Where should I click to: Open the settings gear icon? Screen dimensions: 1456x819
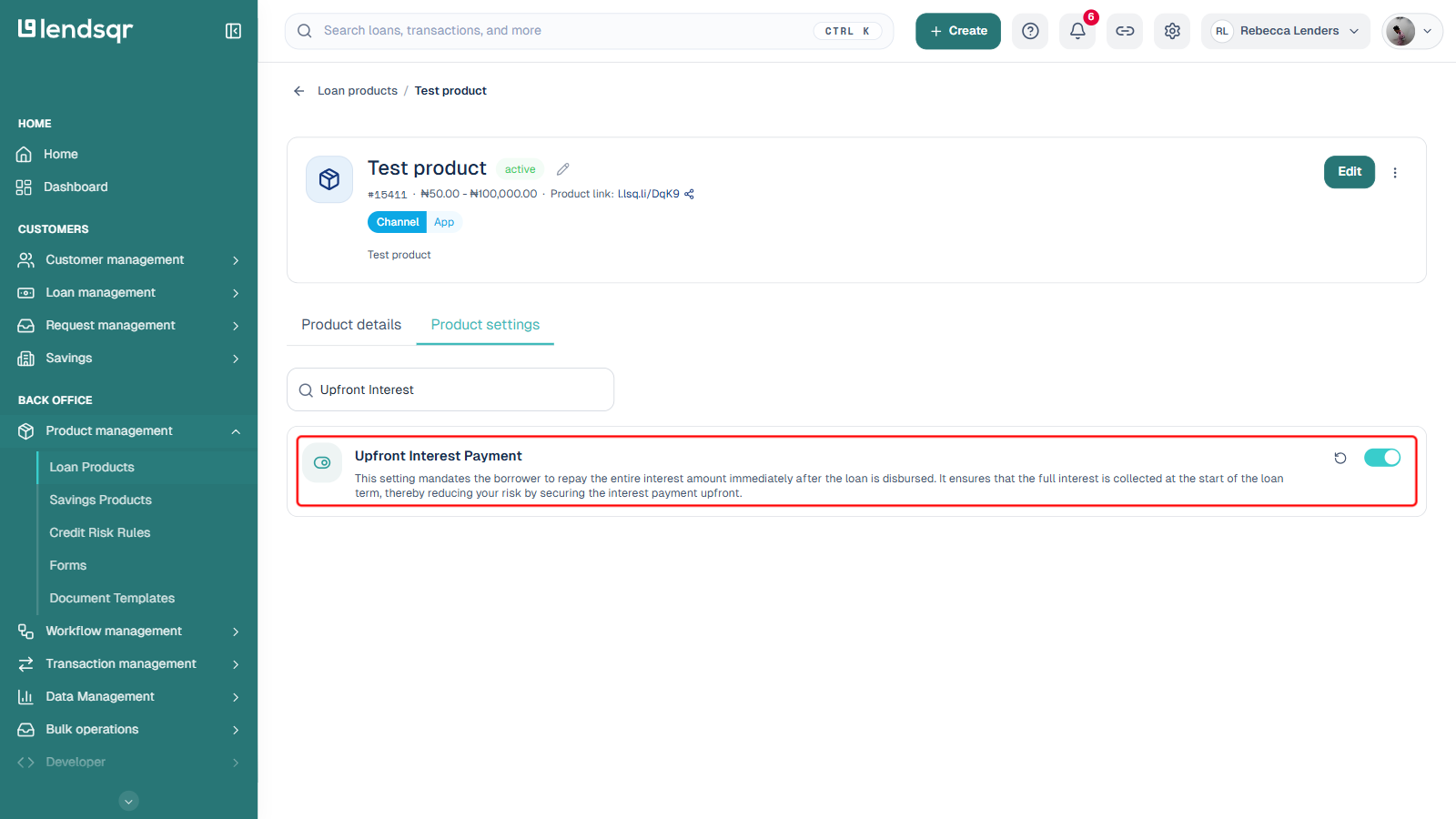pyautogui.click(x=1172, y=31)
